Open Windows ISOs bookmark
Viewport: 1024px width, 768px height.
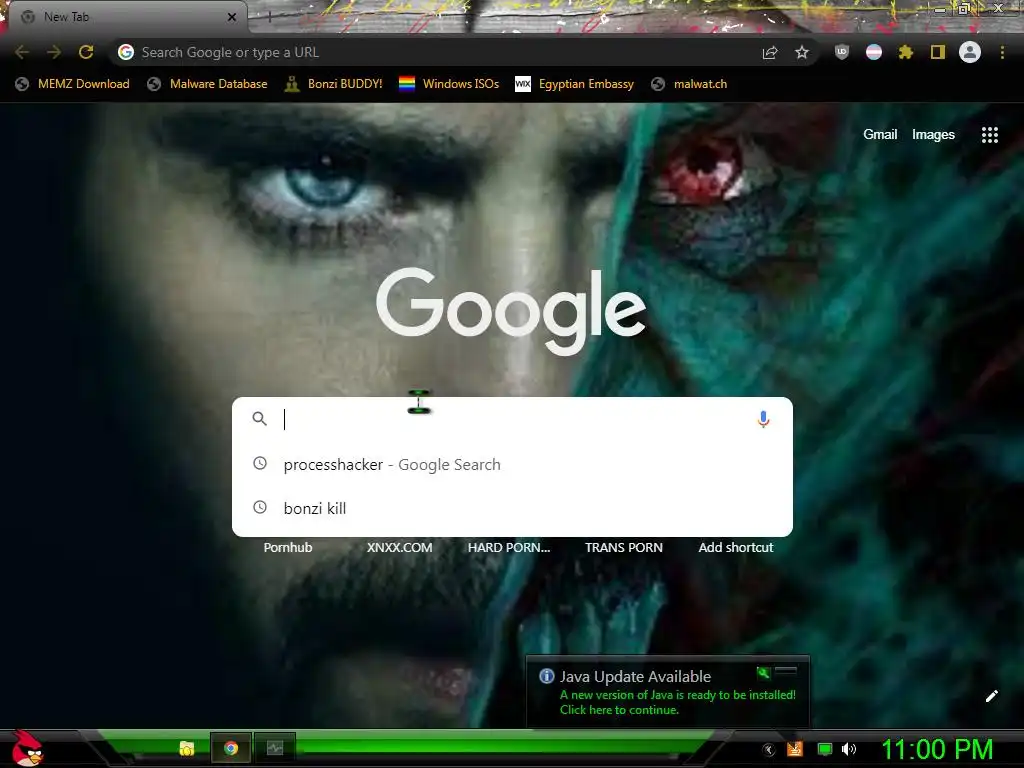point(449,84)
